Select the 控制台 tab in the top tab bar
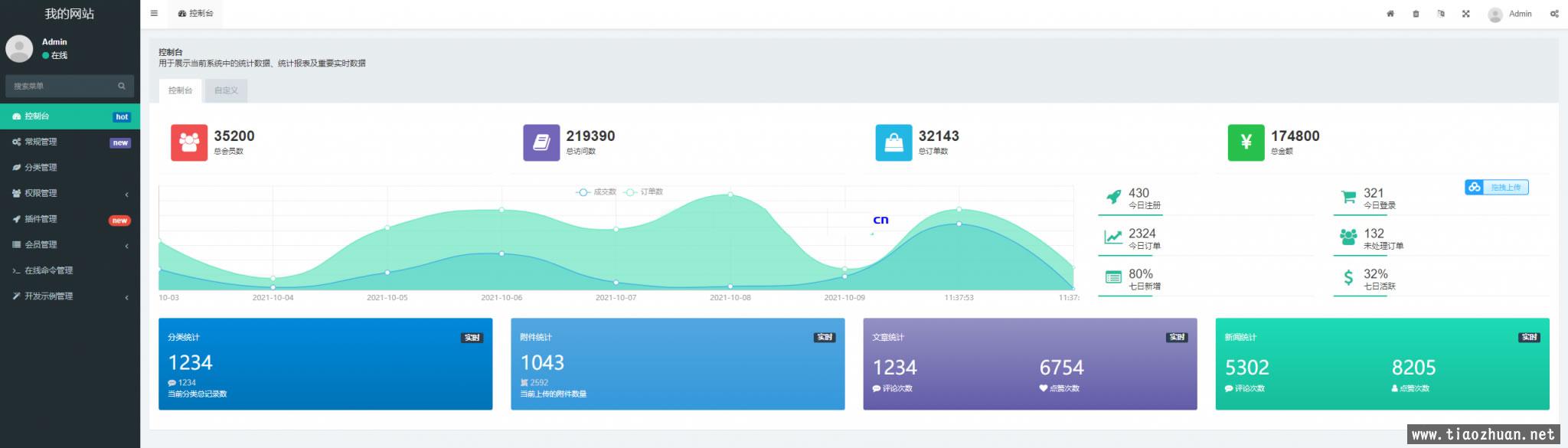 click(195, 14)
